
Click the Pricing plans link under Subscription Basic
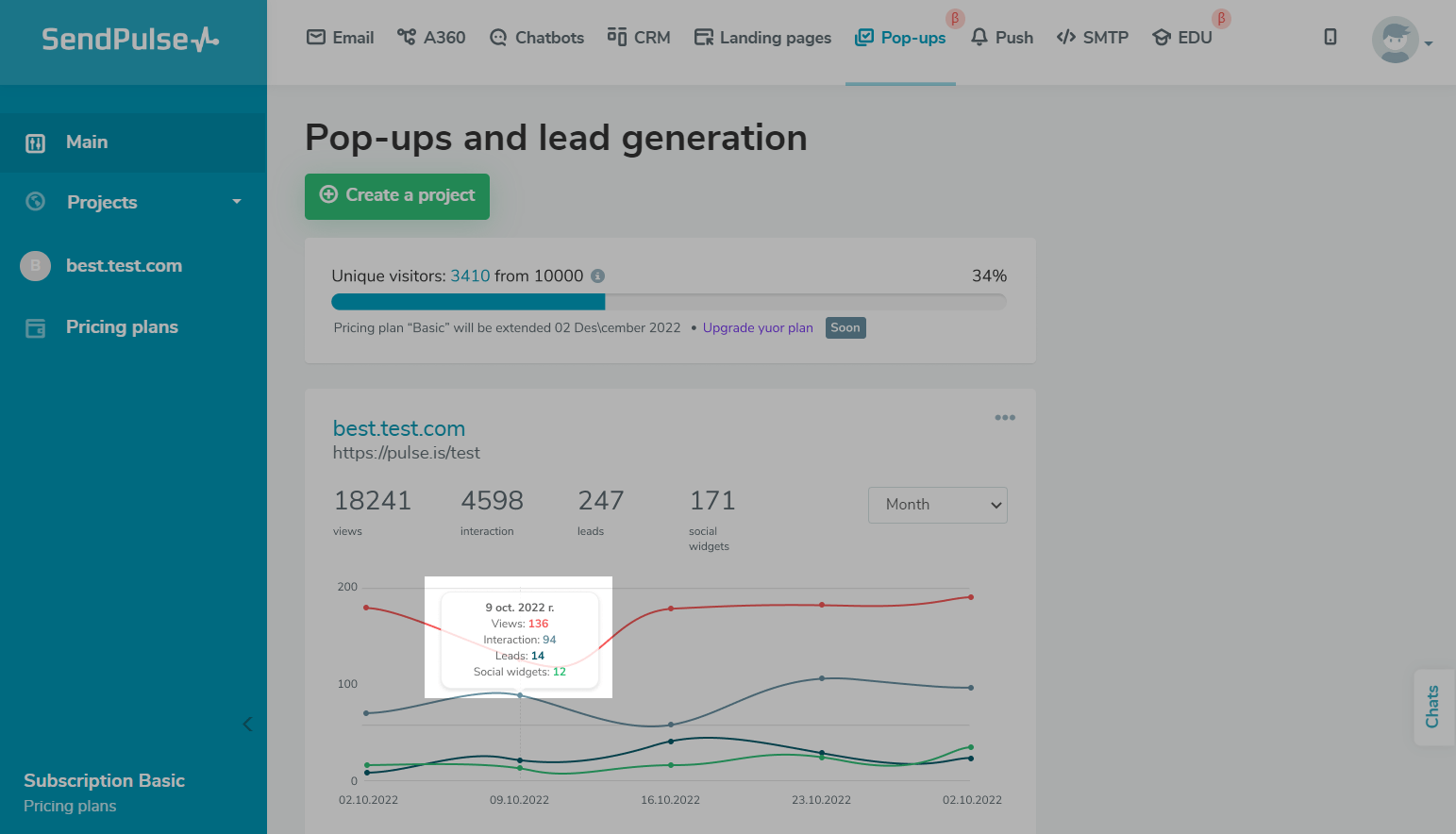coord(70,806)
